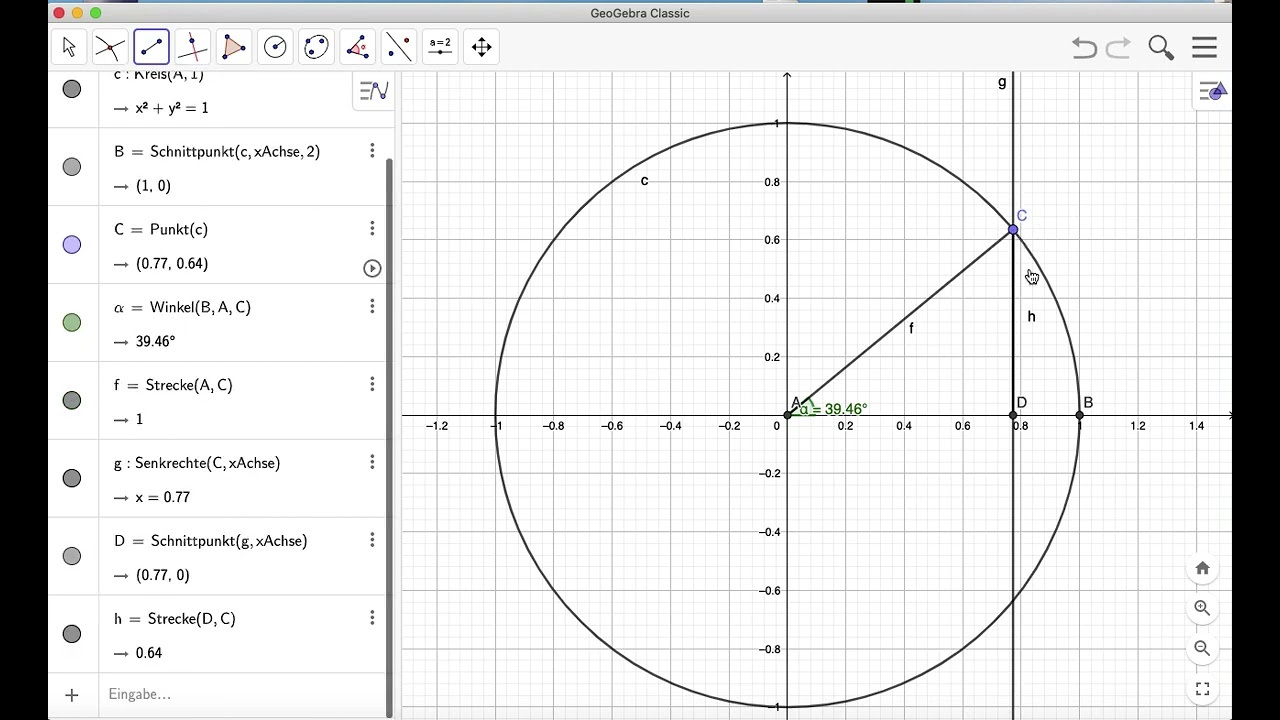Toggle visibility of segment h

click(72, 634)
